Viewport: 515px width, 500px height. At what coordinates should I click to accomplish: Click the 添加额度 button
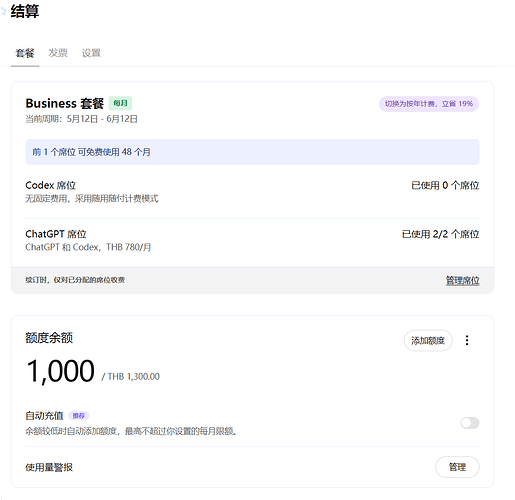click(428, 340)
